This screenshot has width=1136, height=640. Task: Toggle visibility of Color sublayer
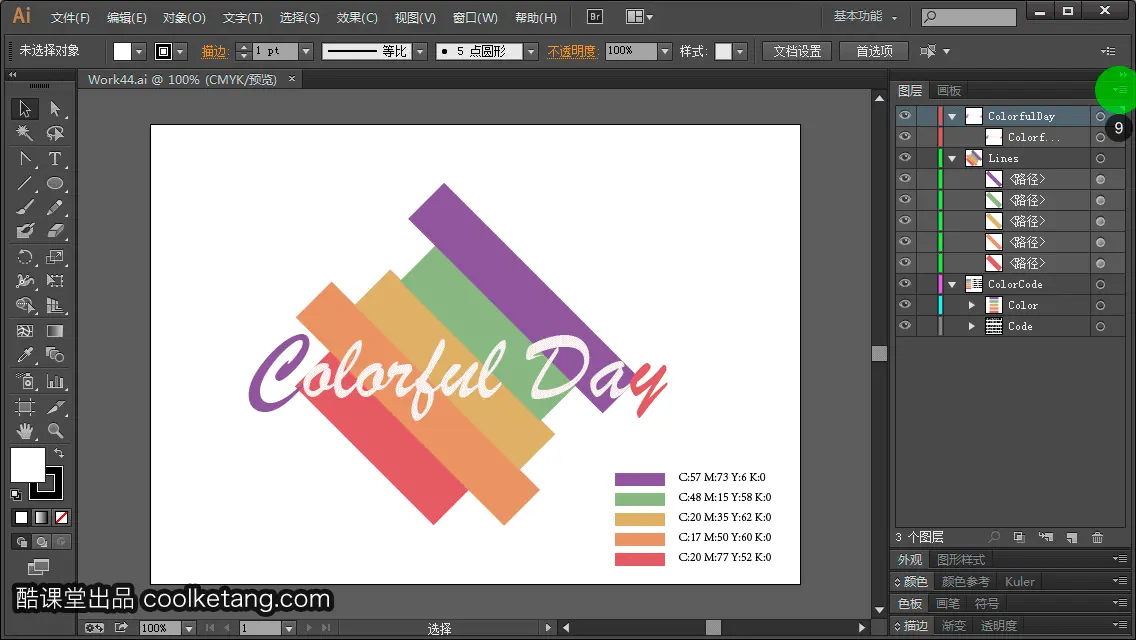coord(905,304)
